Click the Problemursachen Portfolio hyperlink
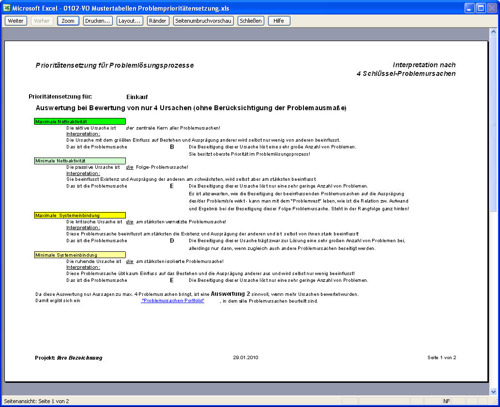 [172, 301]
